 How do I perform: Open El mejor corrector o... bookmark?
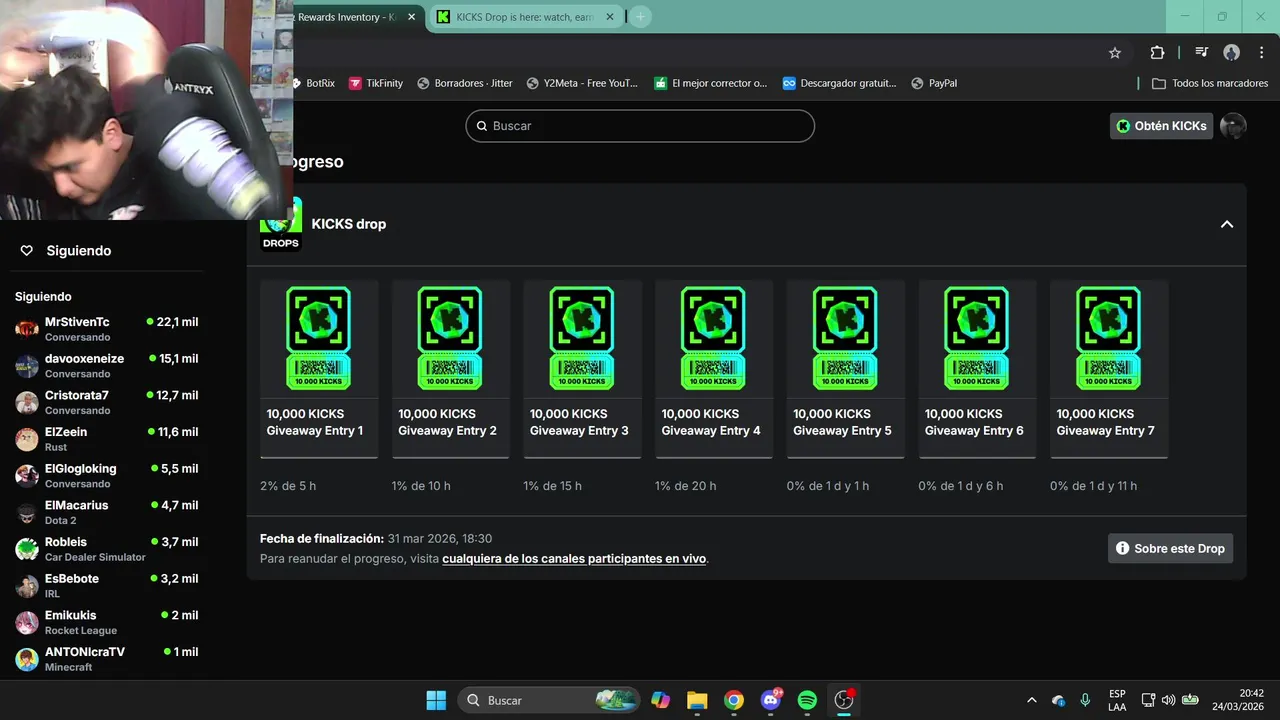[711, 83]
